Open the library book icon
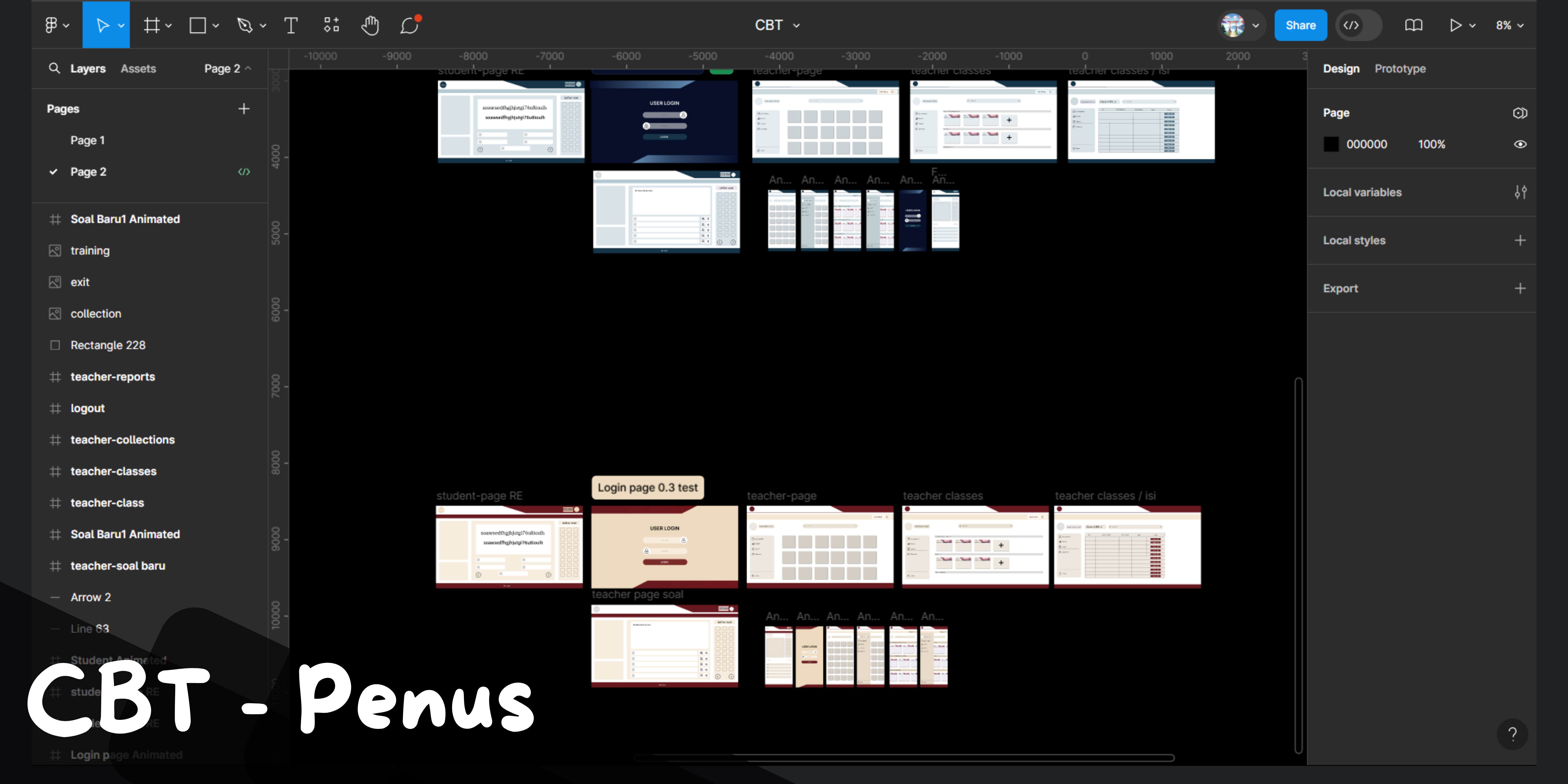The height and width of the screenshot is (784, 1568). (1413, 25)
